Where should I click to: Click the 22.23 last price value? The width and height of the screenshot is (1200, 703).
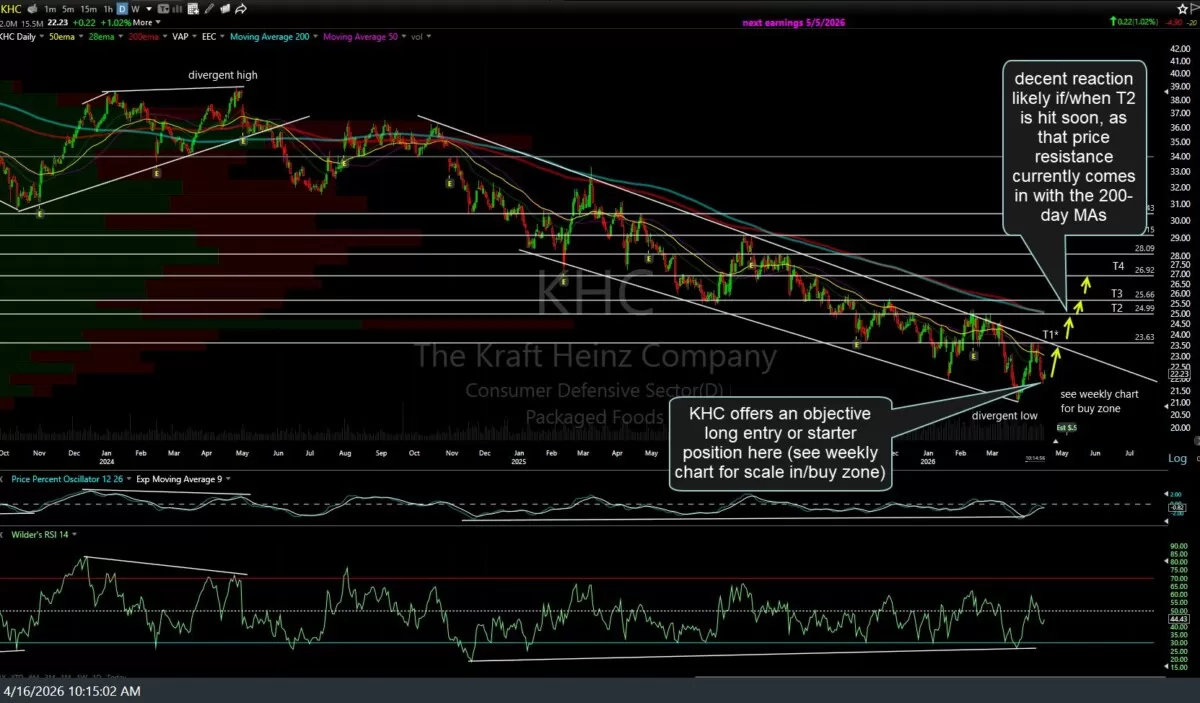(x=58, y=22)
